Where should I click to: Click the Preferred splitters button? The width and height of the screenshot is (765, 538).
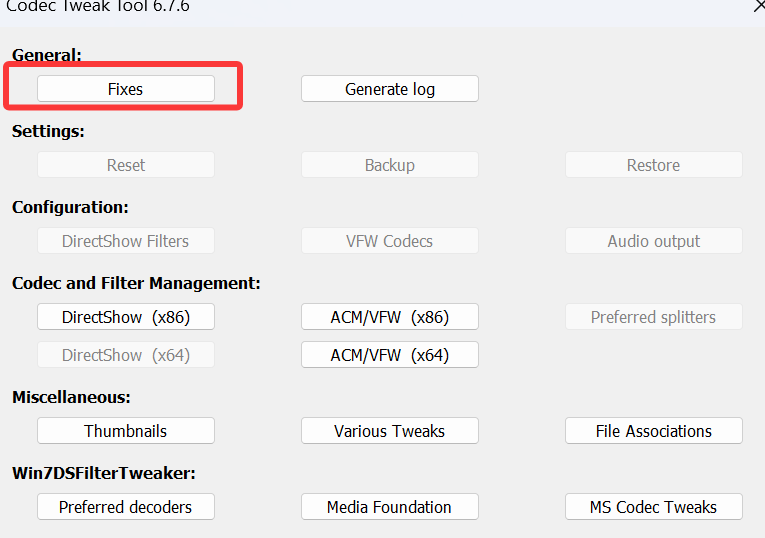point(653,317)
